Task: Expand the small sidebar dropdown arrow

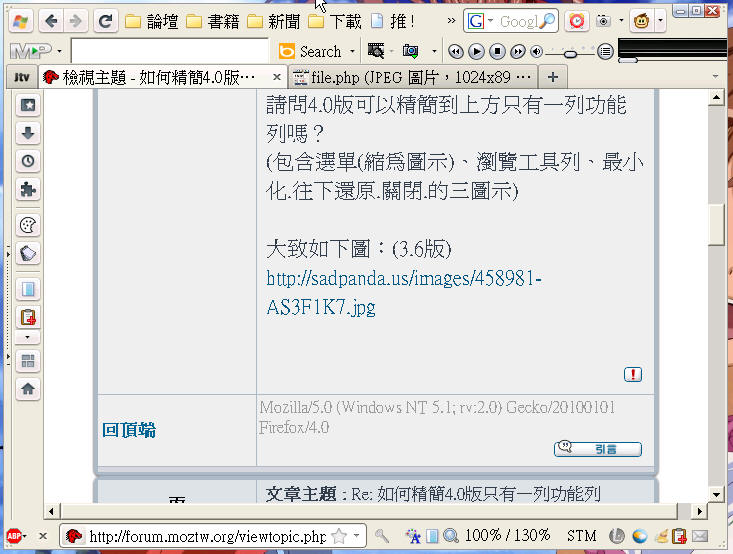Action: tap(28, 337)
